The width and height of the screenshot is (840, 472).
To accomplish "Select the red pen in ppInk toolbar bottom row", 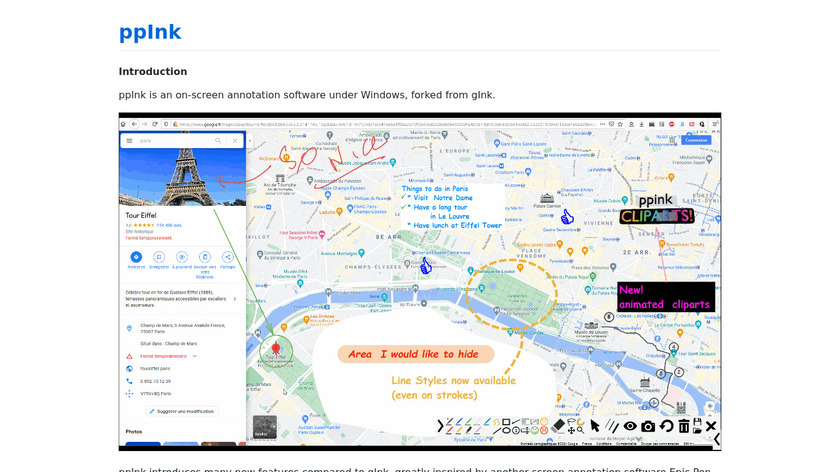I will 449,430.
